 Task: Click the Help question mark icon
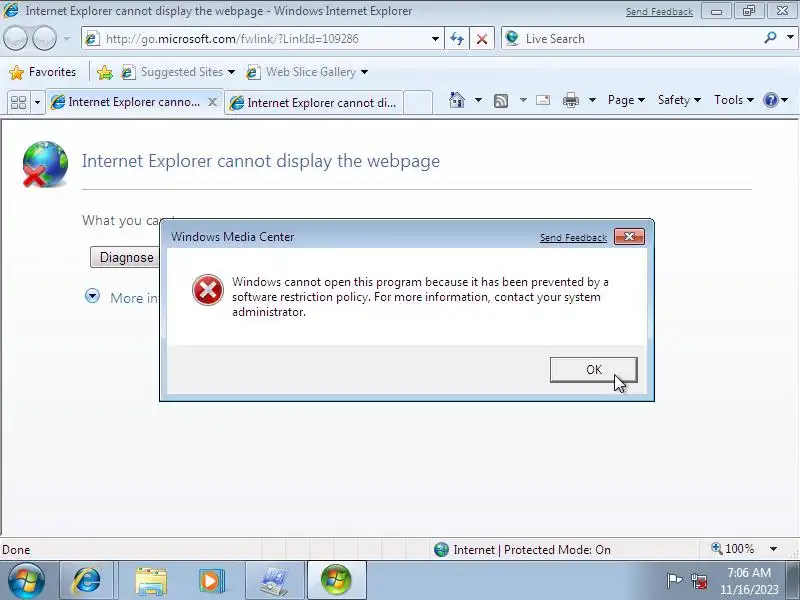pyautogui.click(x=770, y=100)
